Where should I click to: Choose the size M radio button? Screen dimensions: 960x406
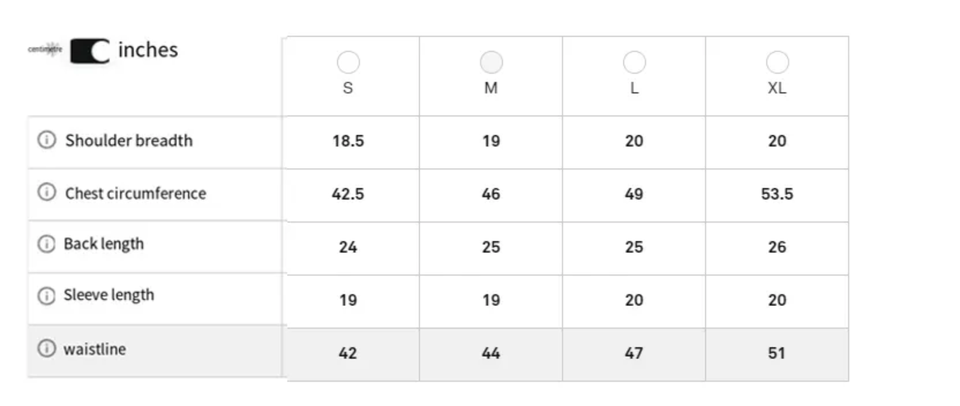tap(491, 62)
